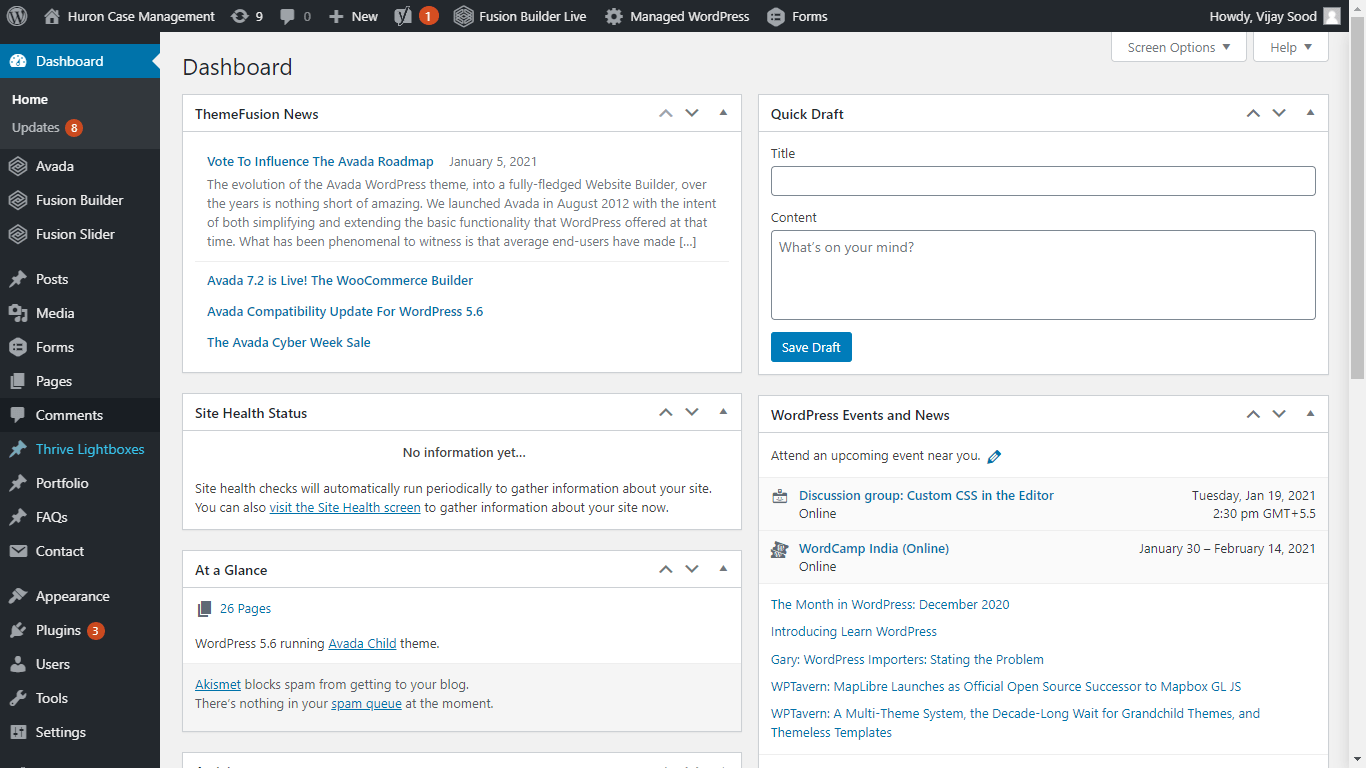The width and height of the screenshot is (1366, 768).
Task: Click the Dashboard gauge icon
Action: [18, 61]
